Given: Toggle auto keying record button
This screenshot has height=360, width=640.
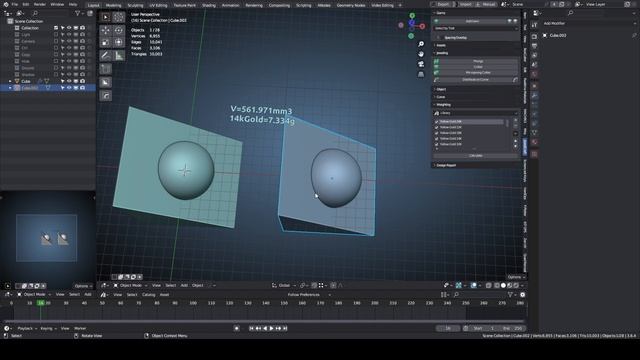Looking at the screenshot, I should coord(237,328).
